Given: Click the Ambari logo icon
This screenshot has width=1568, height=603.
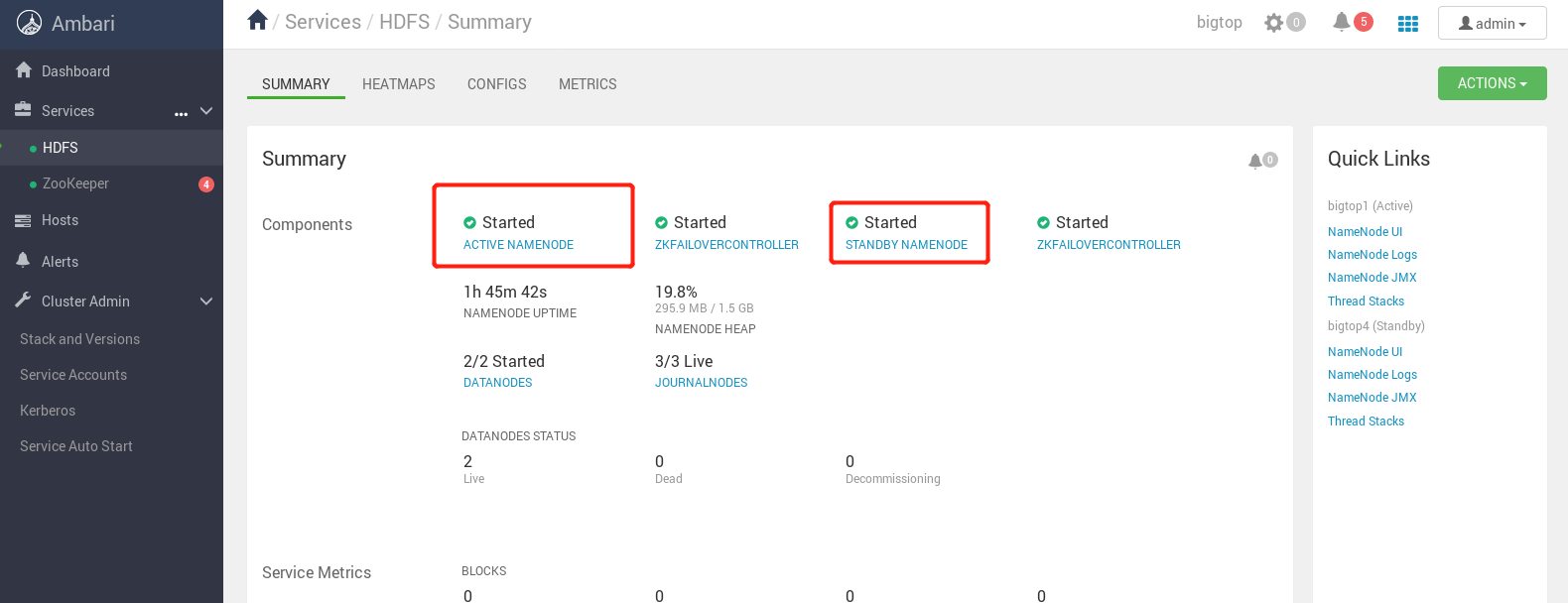Looking at the screenshot, I should click(x=30, y=23).
